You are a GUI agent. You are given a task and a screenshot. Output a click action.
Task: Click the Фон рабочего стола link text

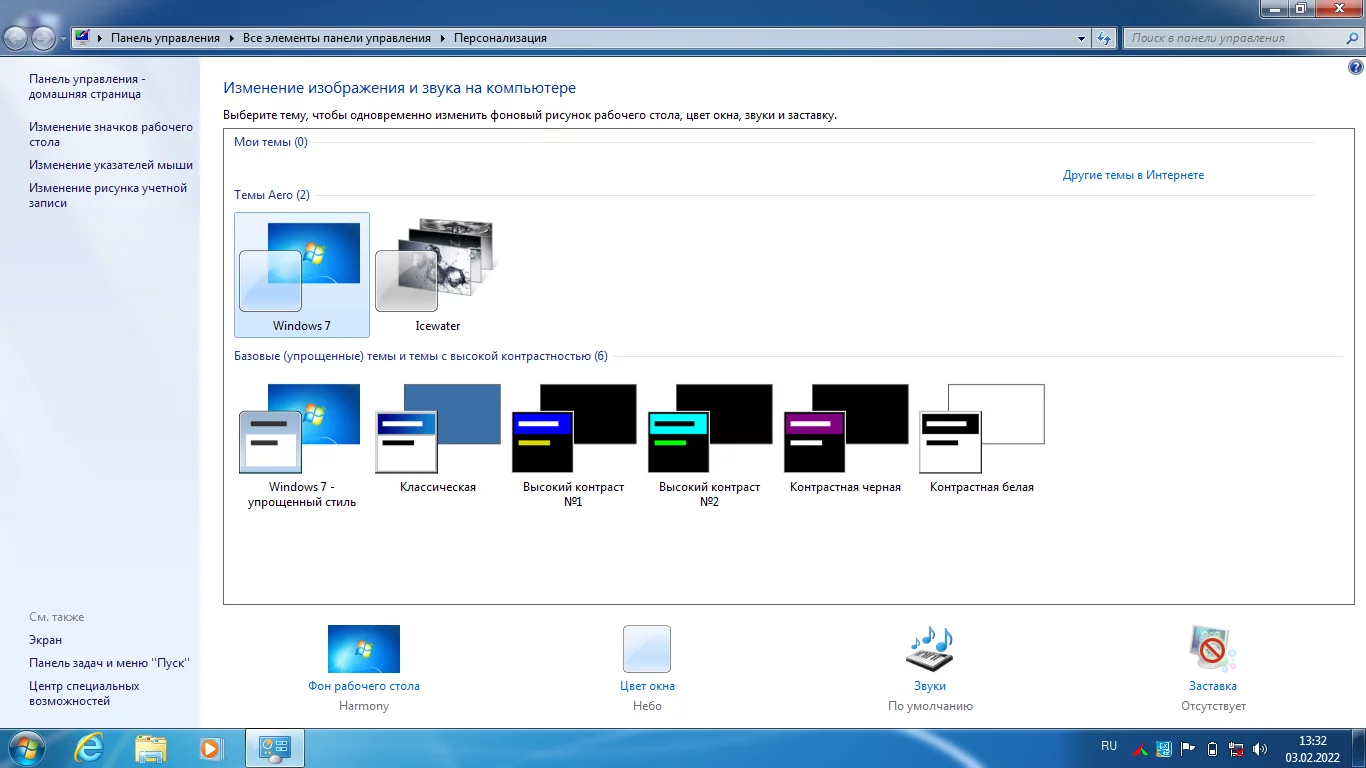(x=364, y=686)
